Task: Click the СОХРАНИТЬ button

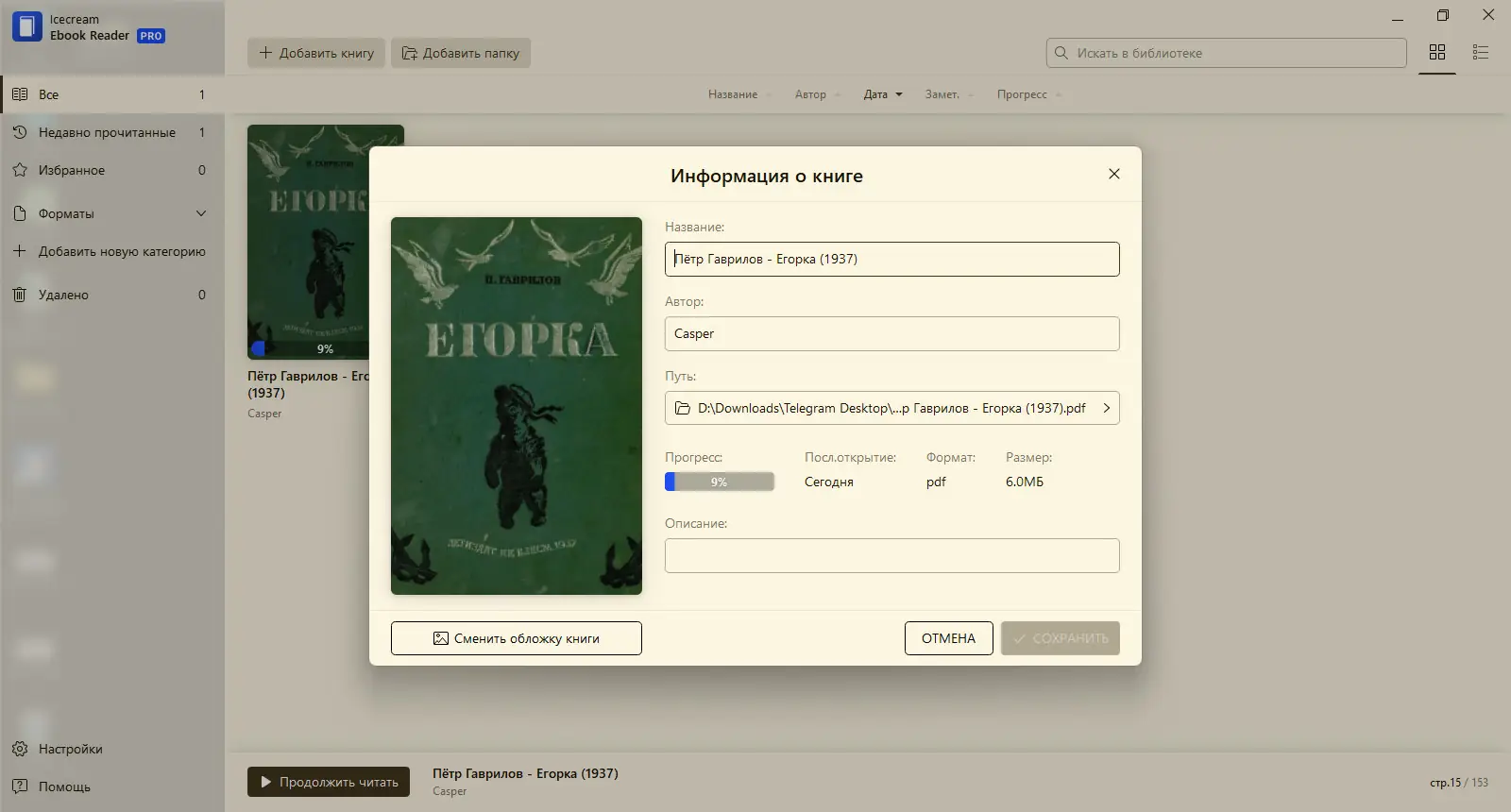Action: [x=1061, y=638]
